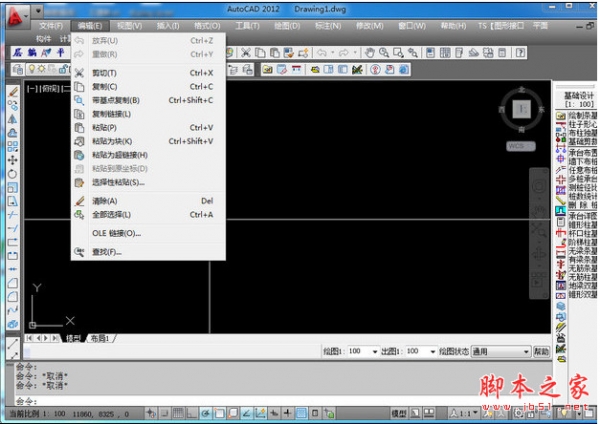Choose 全部选择(L) from the Edit menu
Image resolution: width=600 pixels, height=424 pixels.
point(148,215)
